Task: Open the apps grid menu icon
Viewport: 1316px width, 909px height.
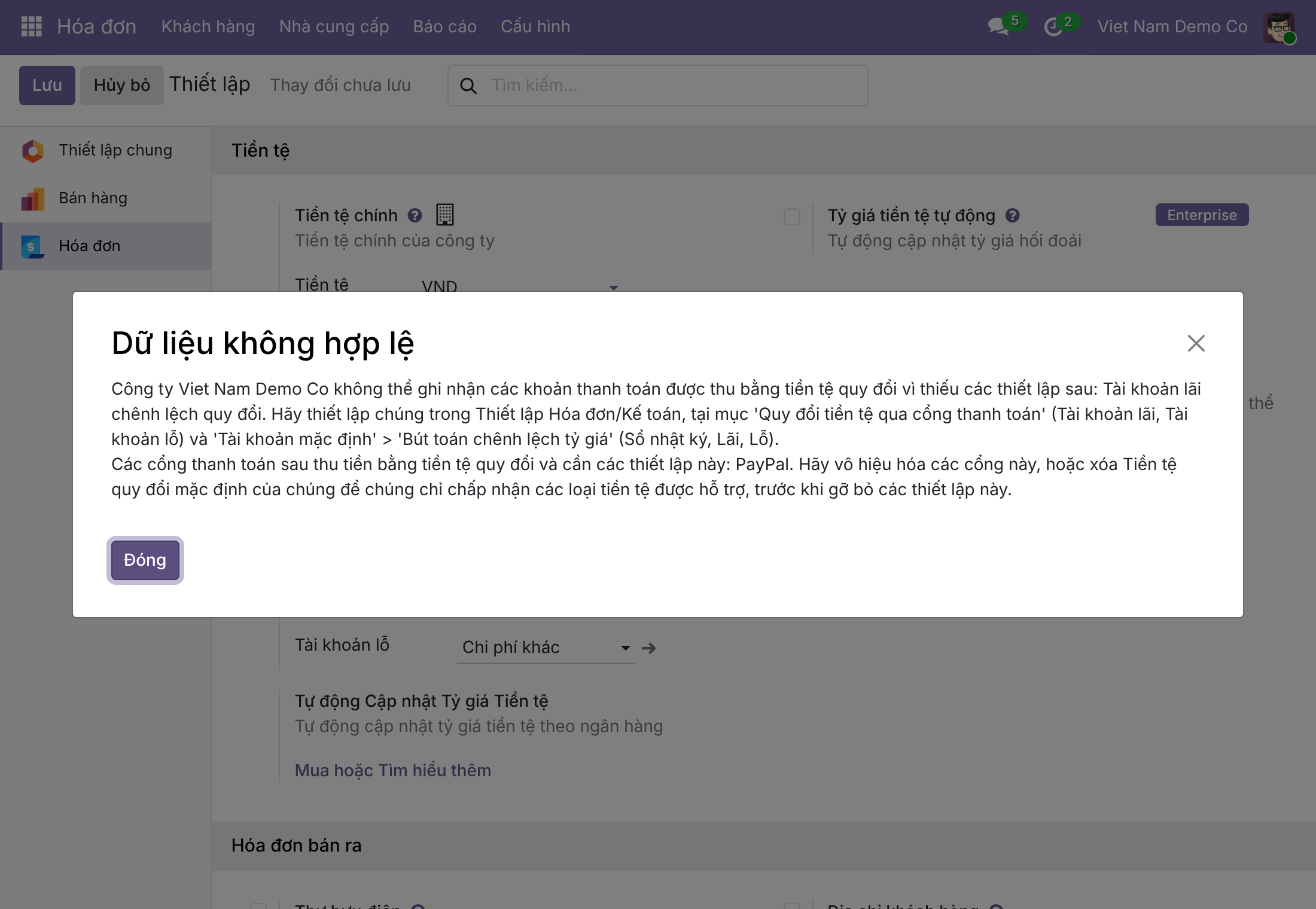Action: click(x=31, y=26)
